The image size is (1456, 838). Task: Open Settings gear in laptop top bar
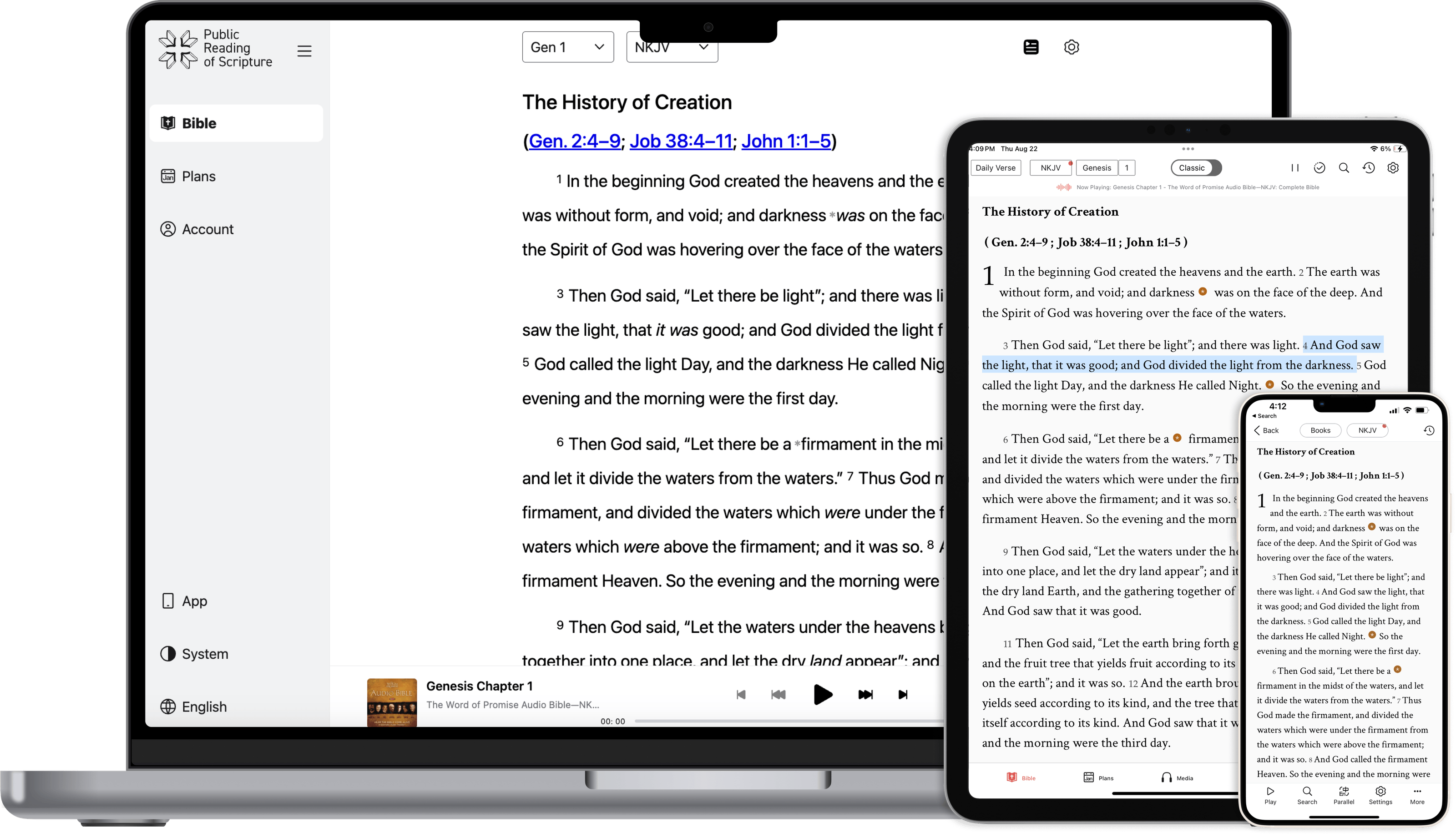(1072, 46)
